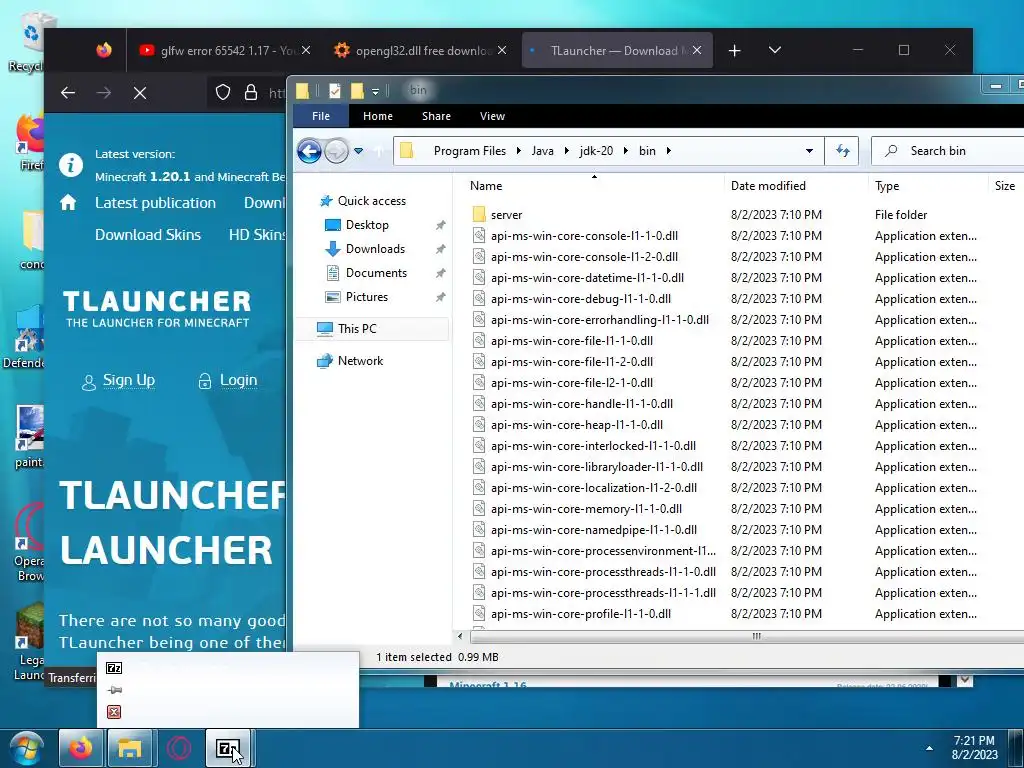Open the Download Skins link
The image size is (1024, 768).
click(148, 235)
